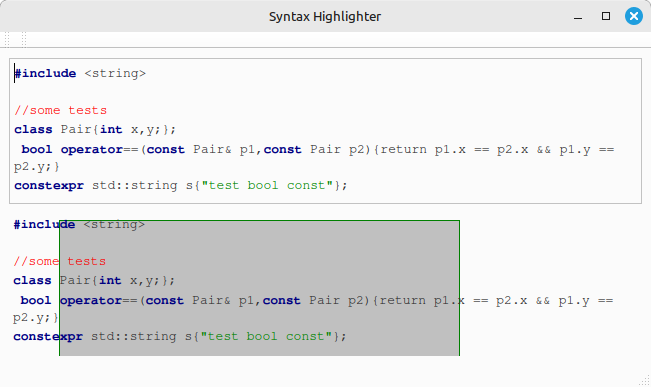Click "std::string" in the bordered editor
The image size is (651, 387).
pos(135,186)
